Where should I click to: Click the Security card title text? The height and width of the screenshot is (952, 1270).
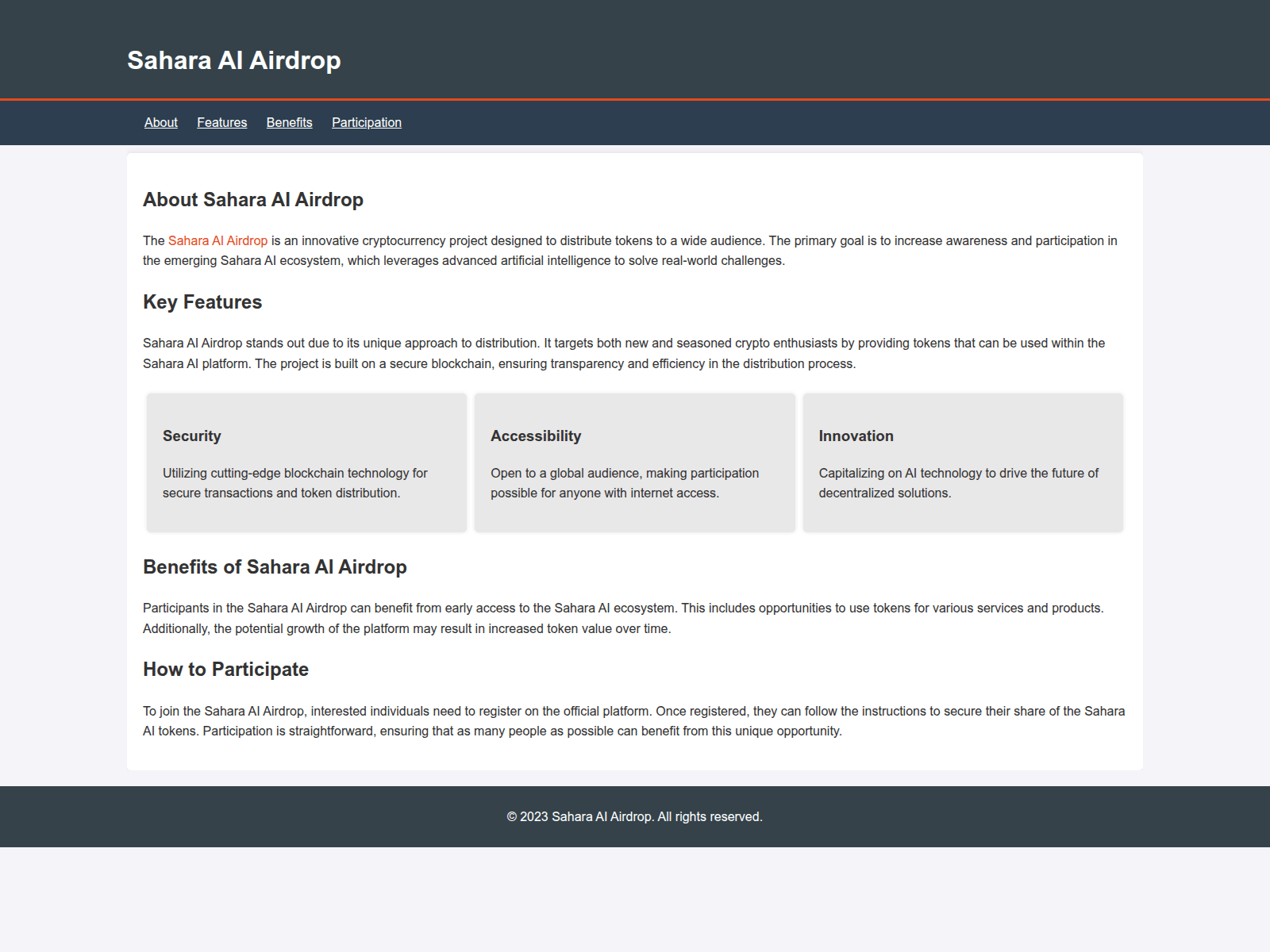click(x=192, y=436)
